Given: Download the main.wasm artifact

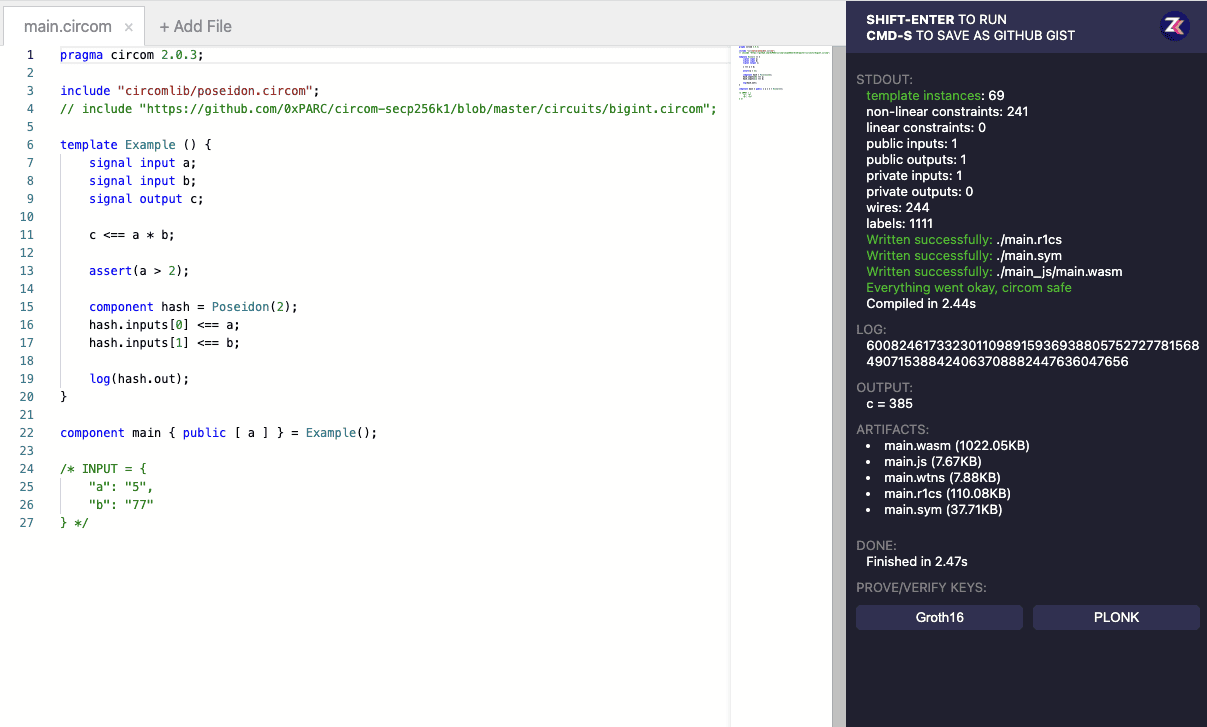Looking at the screenshot, I should point(957,445).
